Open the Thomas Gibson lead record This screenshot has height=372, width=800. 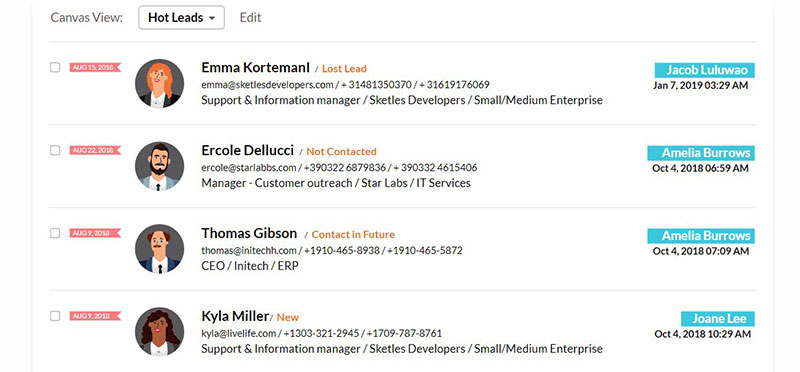click(x=249, y=234)
